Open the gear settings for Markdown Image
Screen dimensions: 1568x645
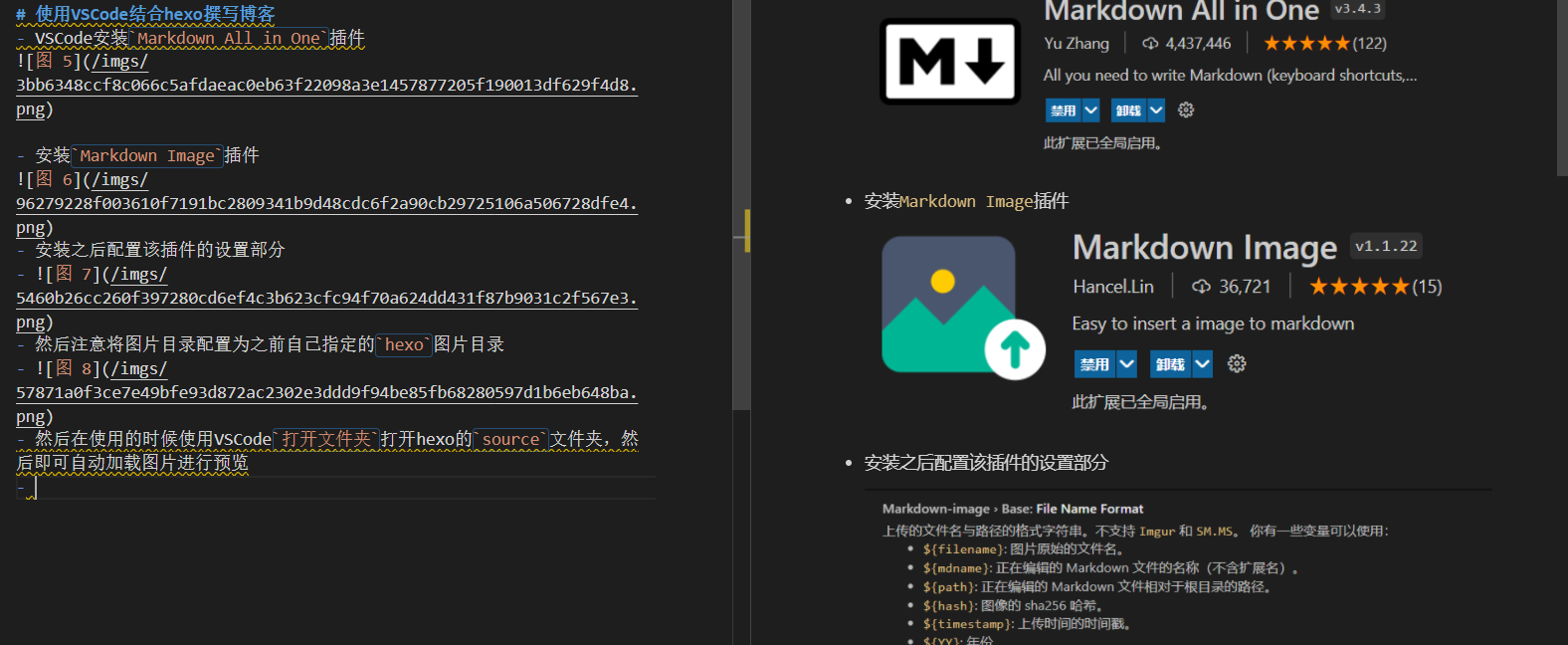[x=1237, y=364]
